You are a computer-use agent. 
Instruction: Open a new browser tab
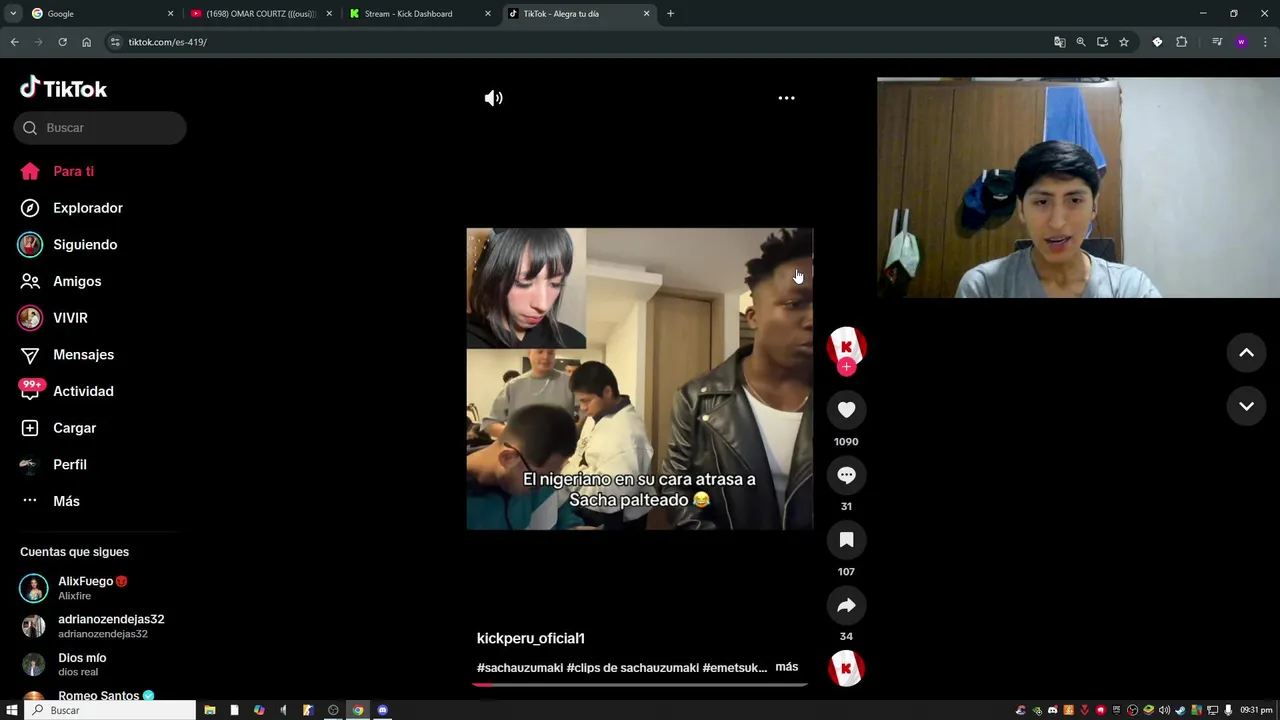pyautogui.click(x=670, y=14)
